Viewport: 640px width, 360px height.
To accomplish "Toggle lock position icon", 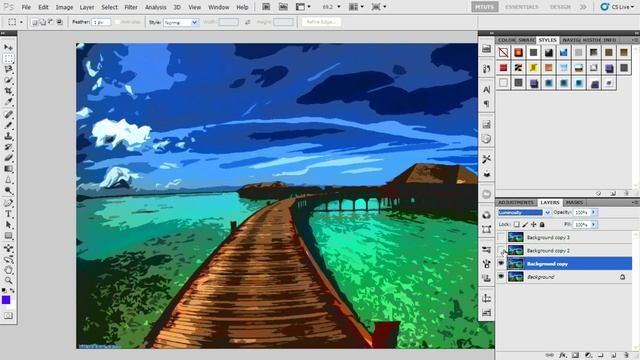I will pos(533,224).
